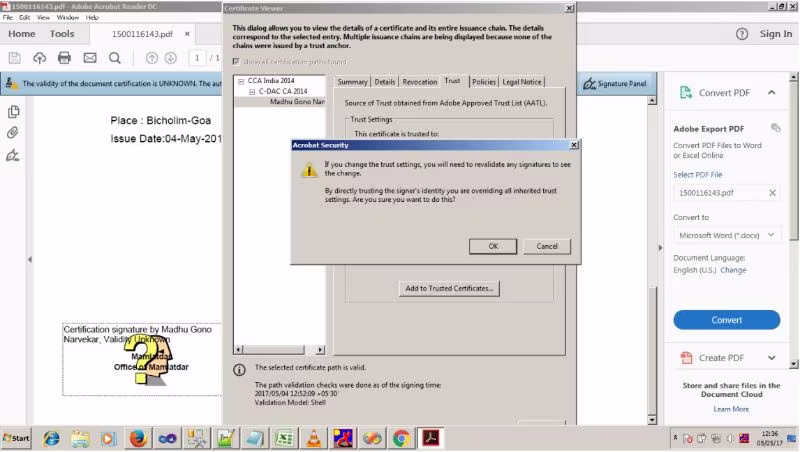Click the Adobe Acrobat taskbar icon
800x452 pixels.
coord(431,438)
